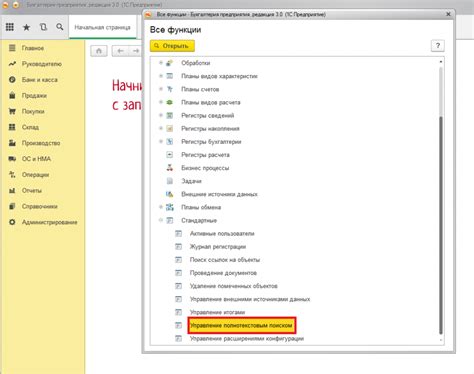474x374 pixels.
Task: Click the Бизнес процессы node icon
Action: [x=170, y=168]
